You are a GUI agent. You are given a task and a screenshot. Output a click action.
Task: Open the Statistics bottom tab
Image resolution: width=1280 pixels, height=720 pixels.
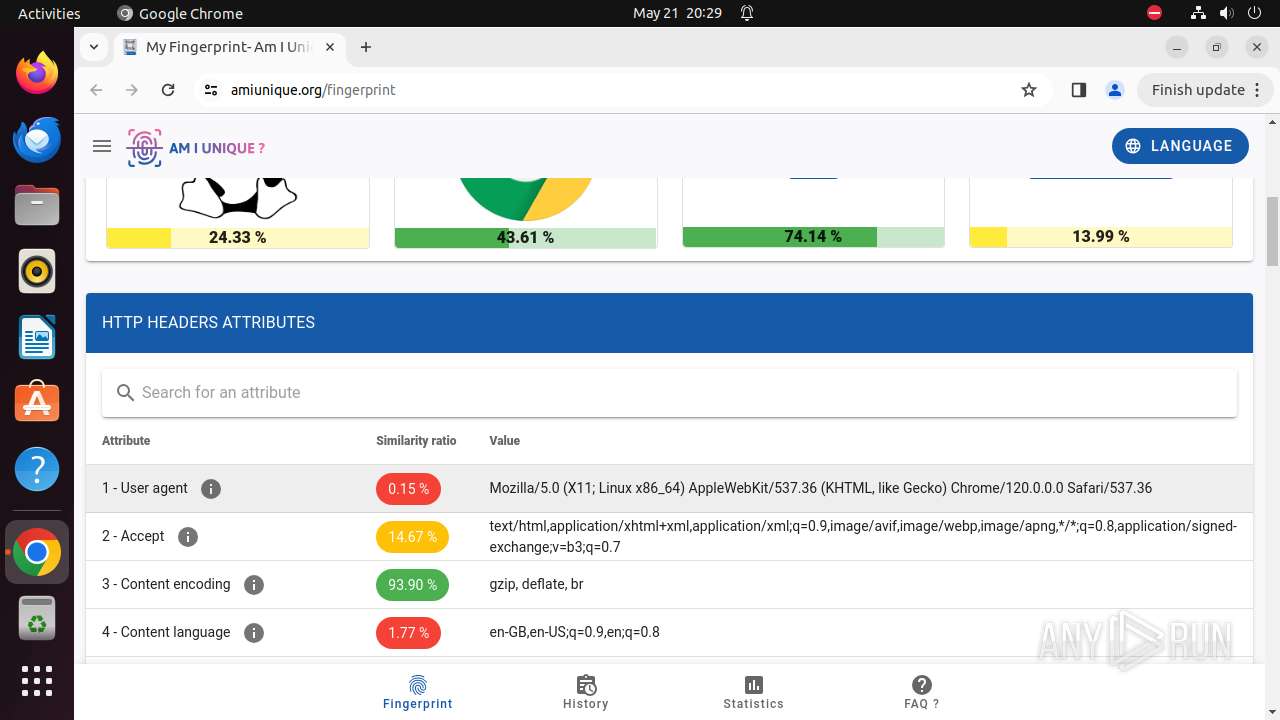point(754,692)
